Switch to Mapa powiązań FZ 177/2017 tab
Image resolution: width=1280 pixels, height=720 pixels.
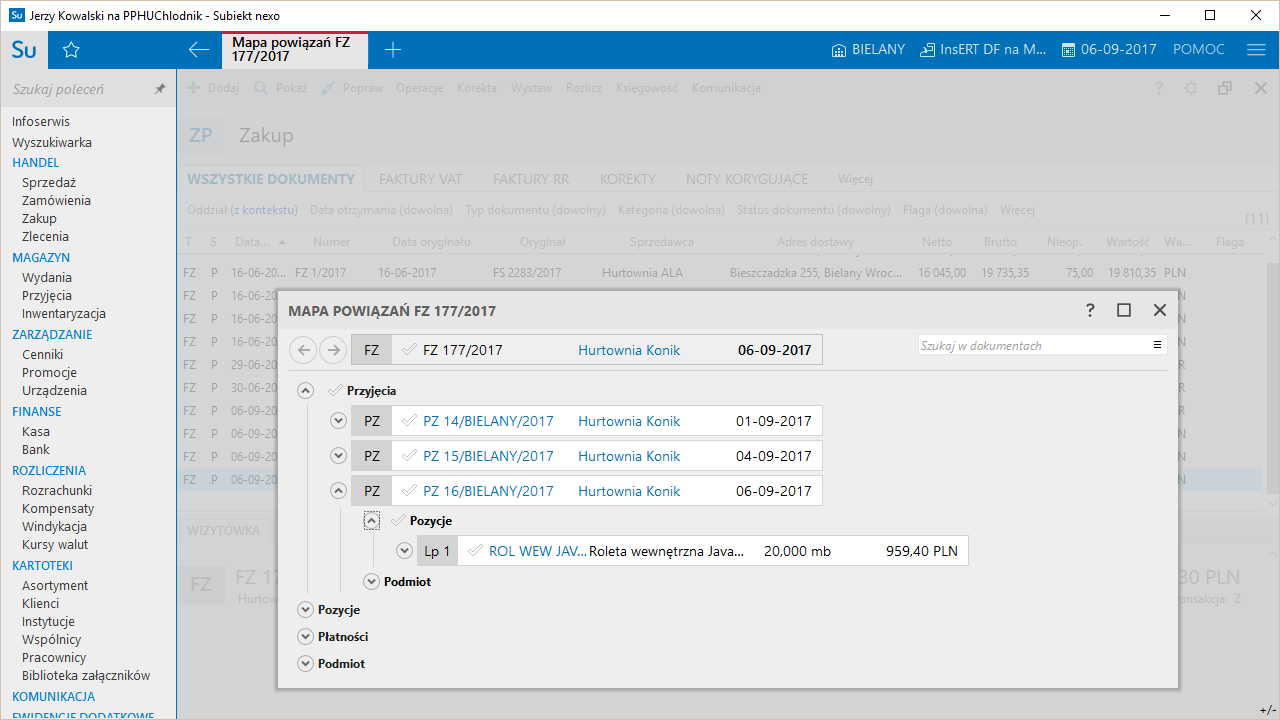click(x=294, y=50)
